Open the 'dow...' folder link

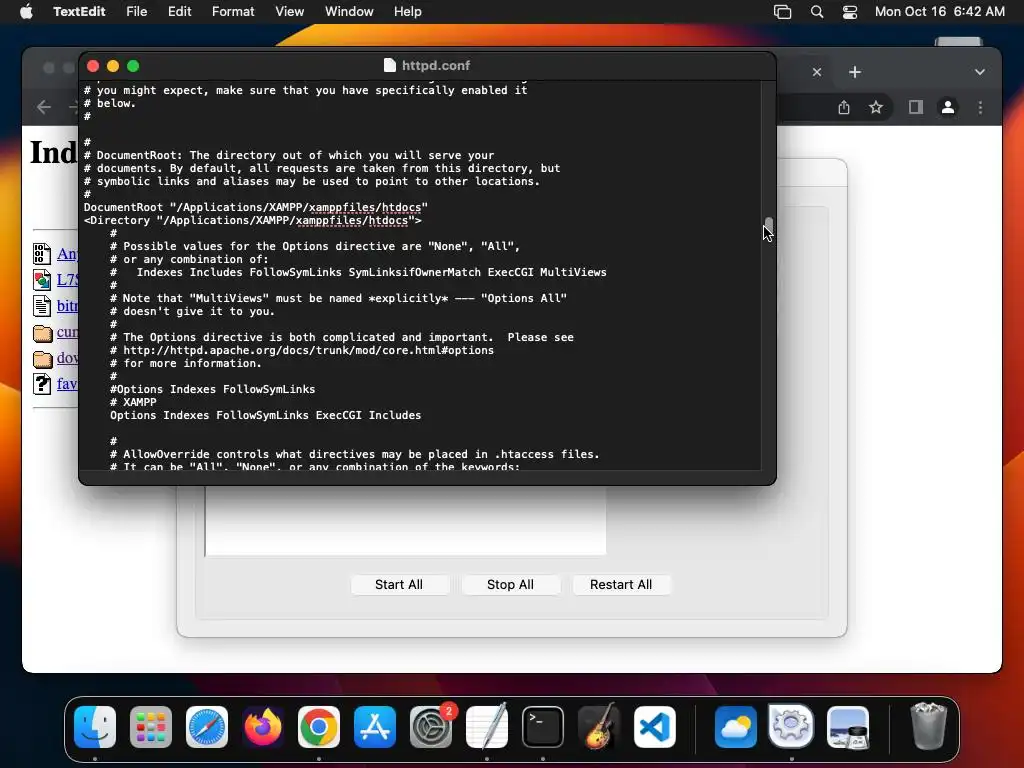pos(67,358)
